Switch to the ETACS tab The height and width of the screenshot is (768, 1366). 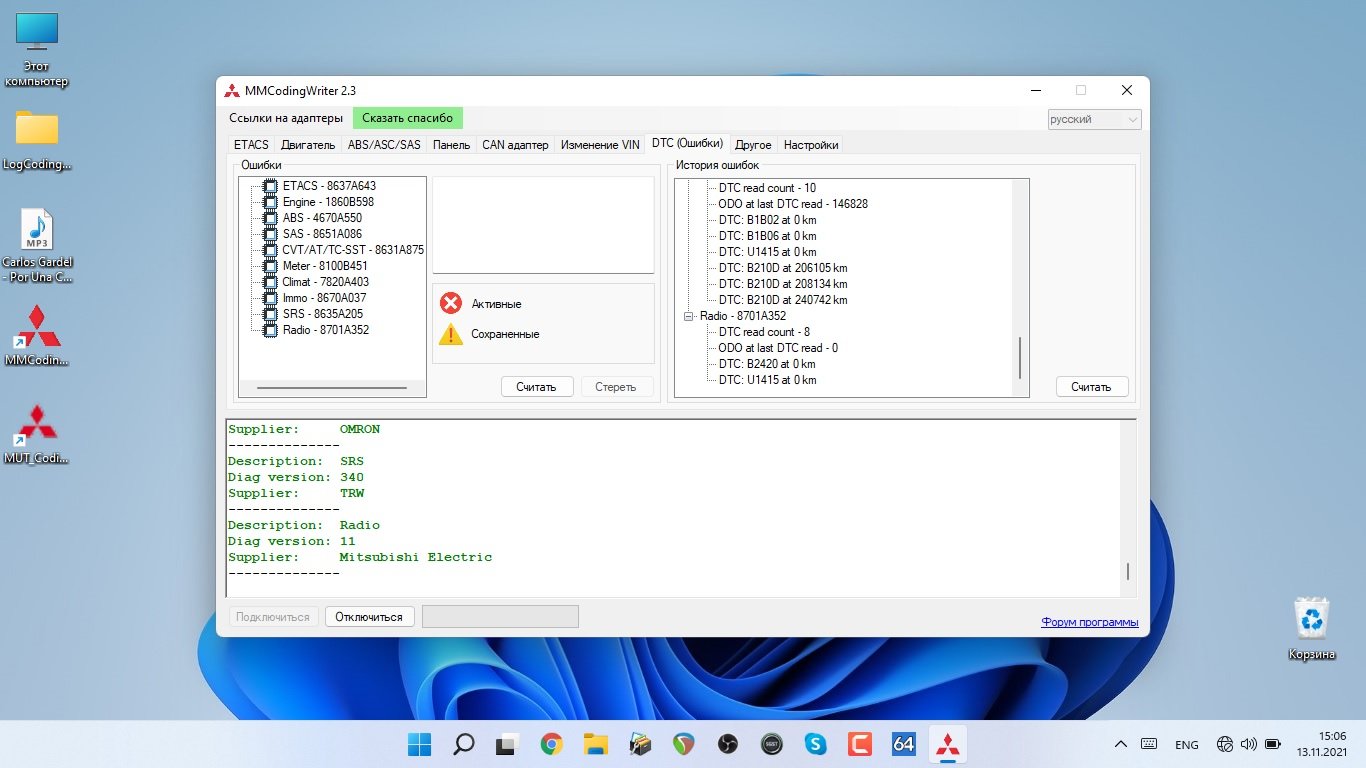tap(251, 145)
